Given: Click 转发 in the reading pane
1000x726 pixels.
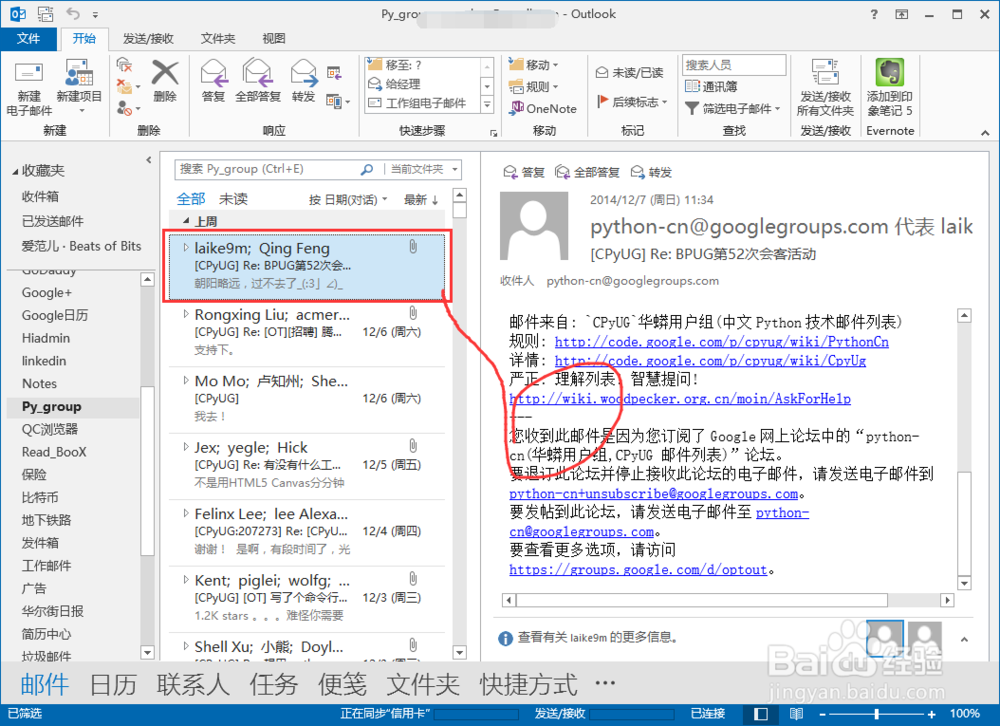Looking at the screenshot, I should point(651,172).
